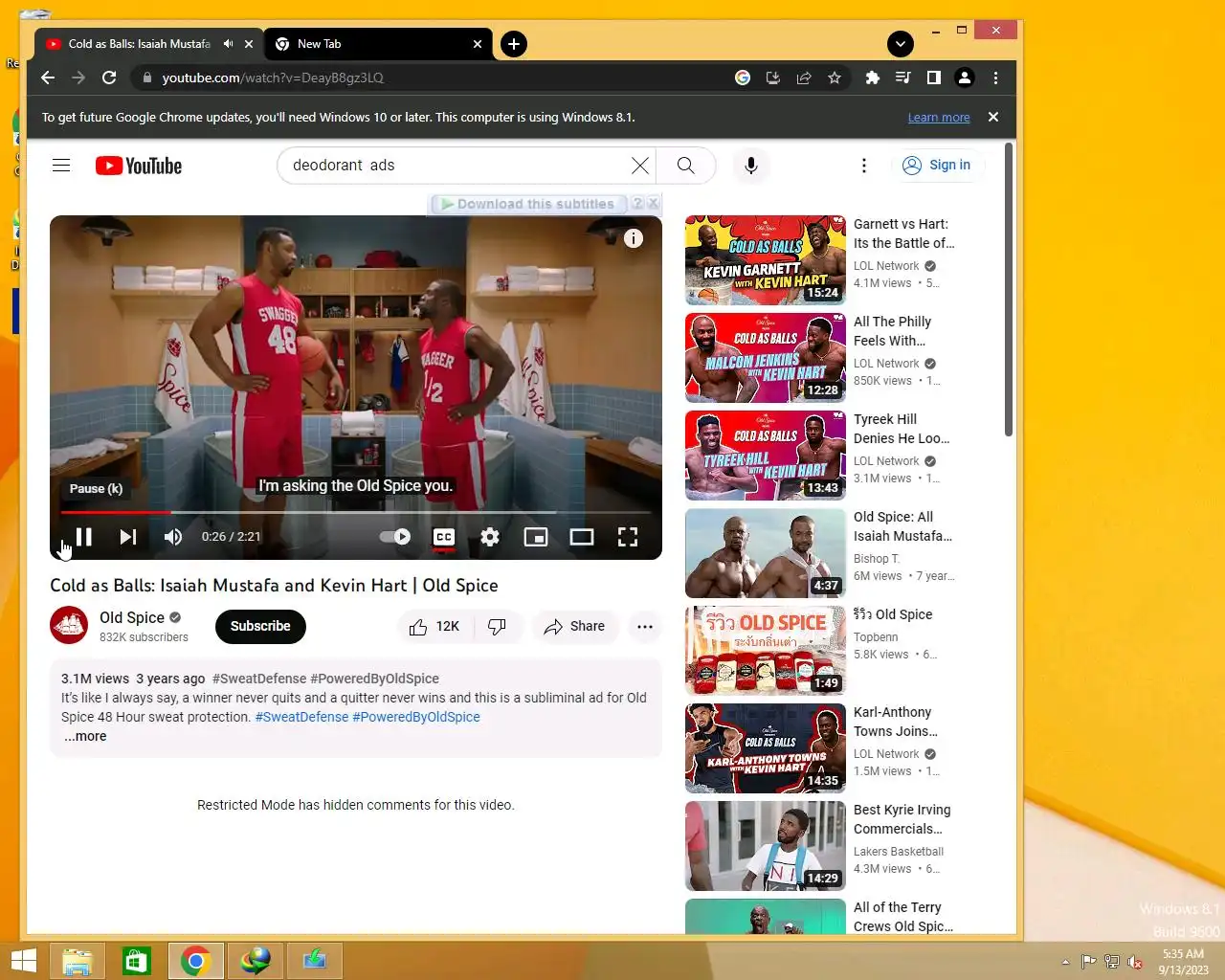Viewport: 1225px width, 980px height.
Task: Open Garnett vs Hart video thumbnail
Action: 766,260
